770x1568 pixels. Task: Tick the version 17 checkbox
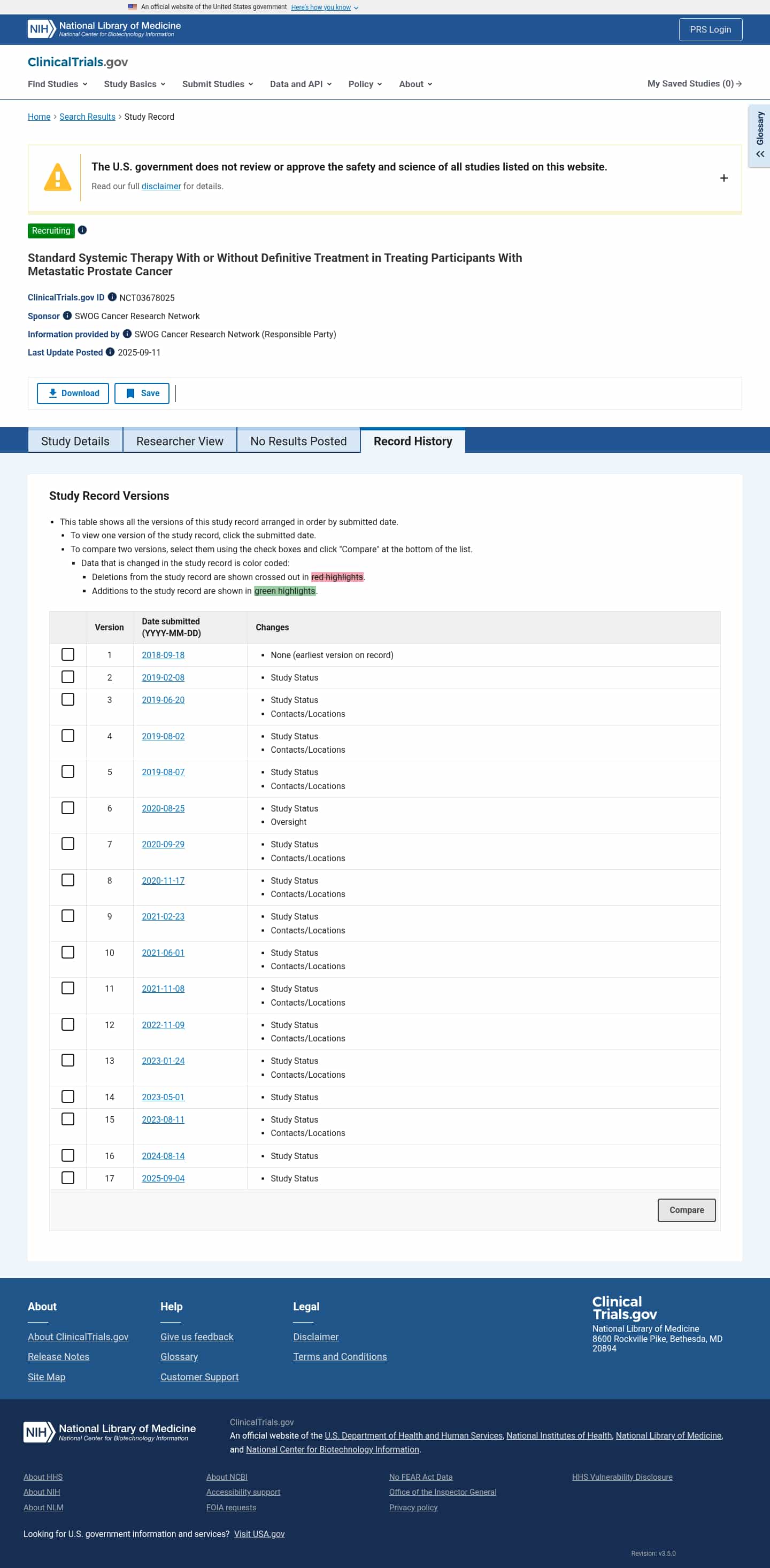(x=68, y=1178)
